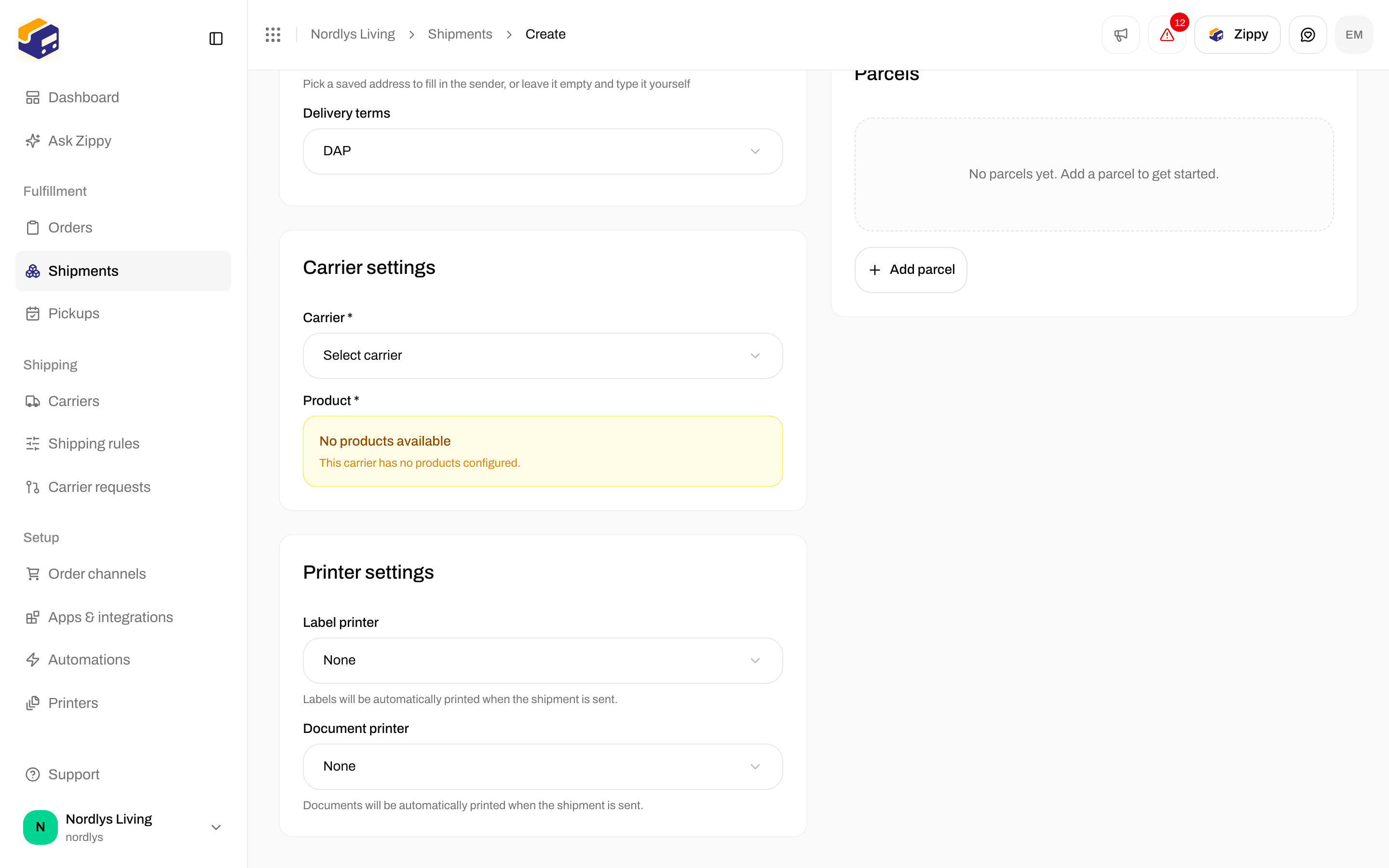Open Apps & integrations page
Viewport: 1389px width, 868px height.
coord(123,617)
